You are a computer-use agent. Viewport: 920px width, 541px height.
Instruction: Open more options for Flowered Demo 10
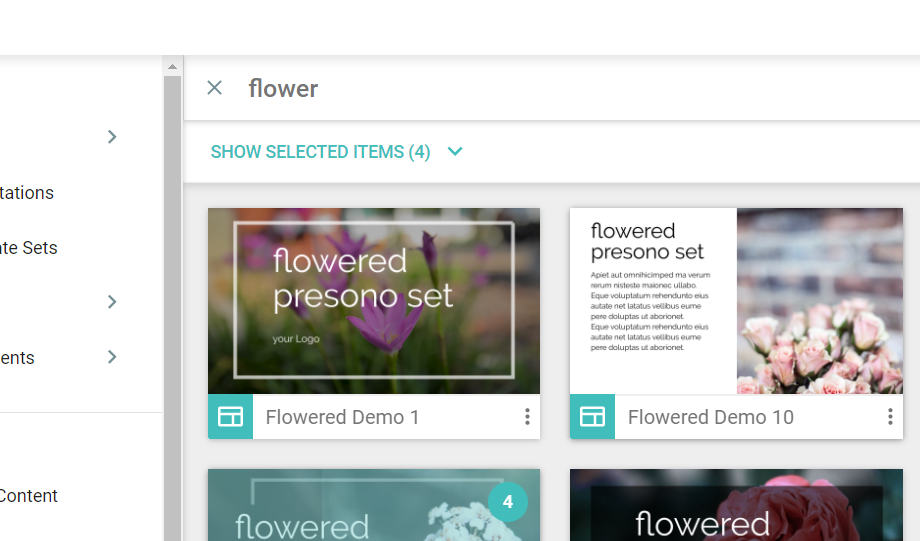tap(889, 417)
